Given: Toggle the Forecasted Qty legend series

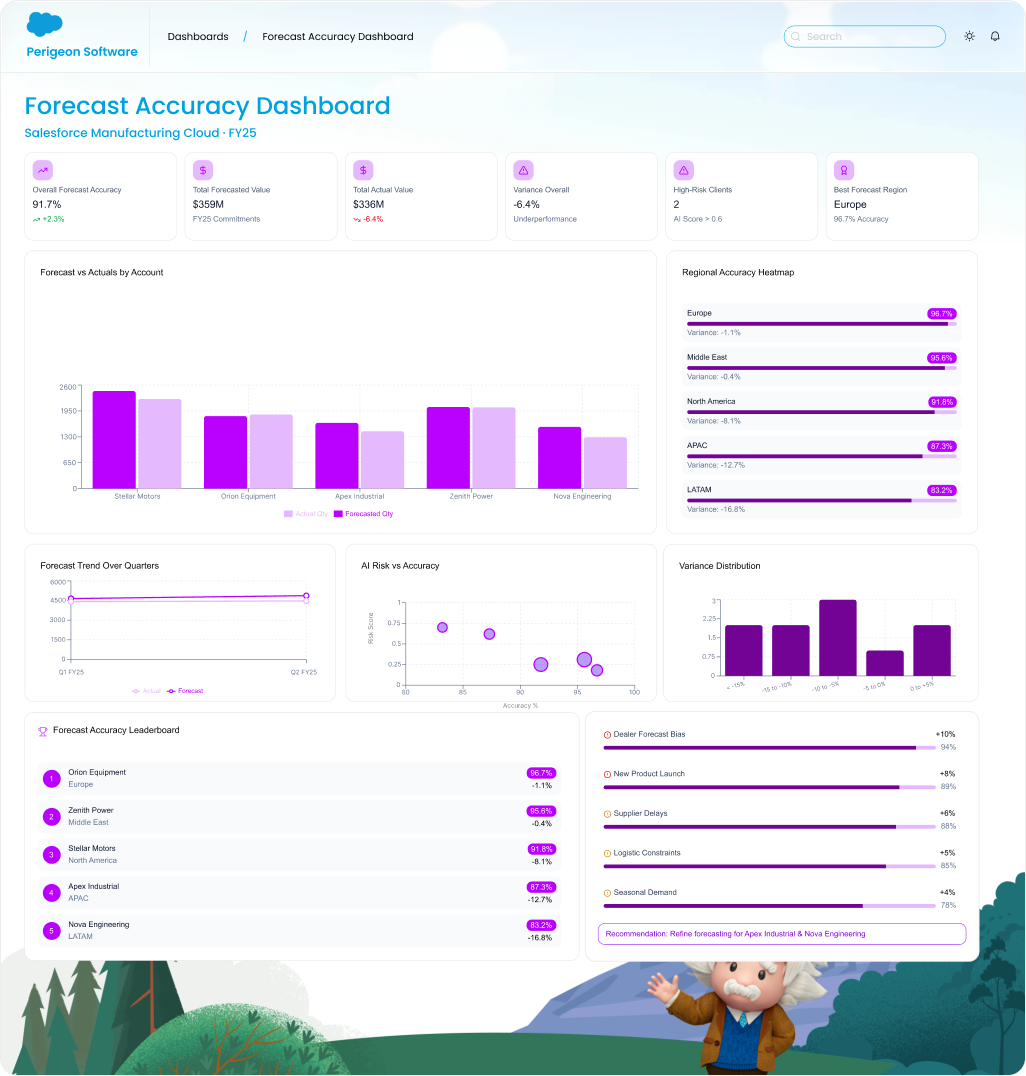Looking at the screenshot, I should pos(363,514).
